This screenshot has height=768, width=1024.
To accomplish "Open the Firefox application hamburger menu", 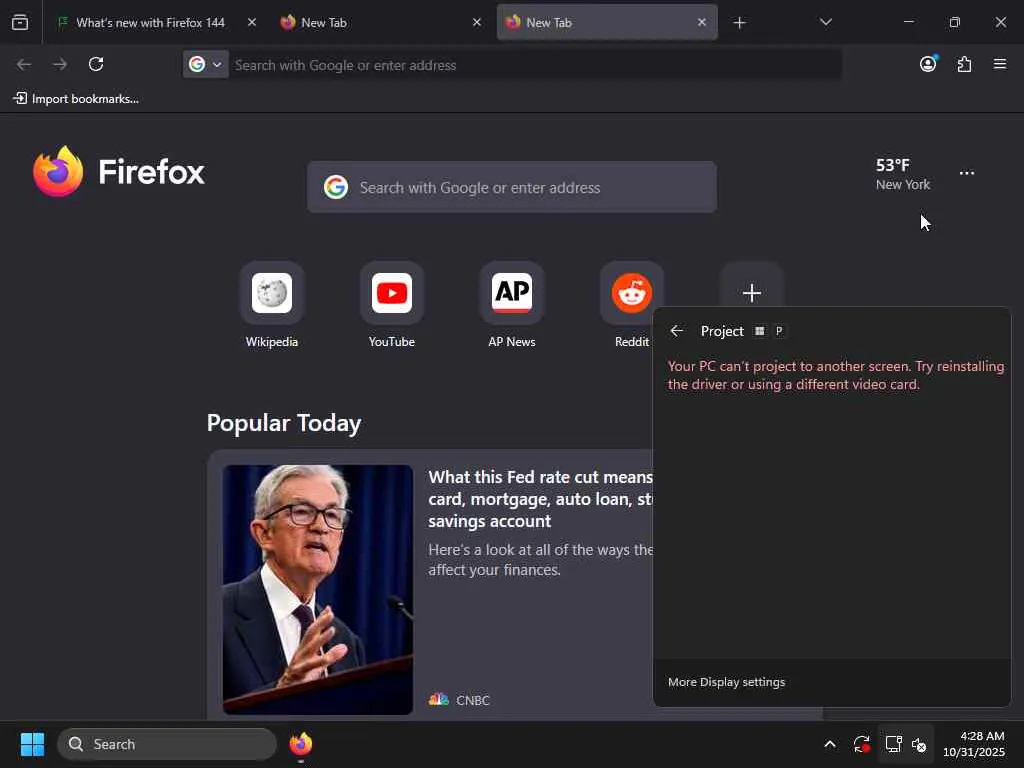I will 1000,64.
